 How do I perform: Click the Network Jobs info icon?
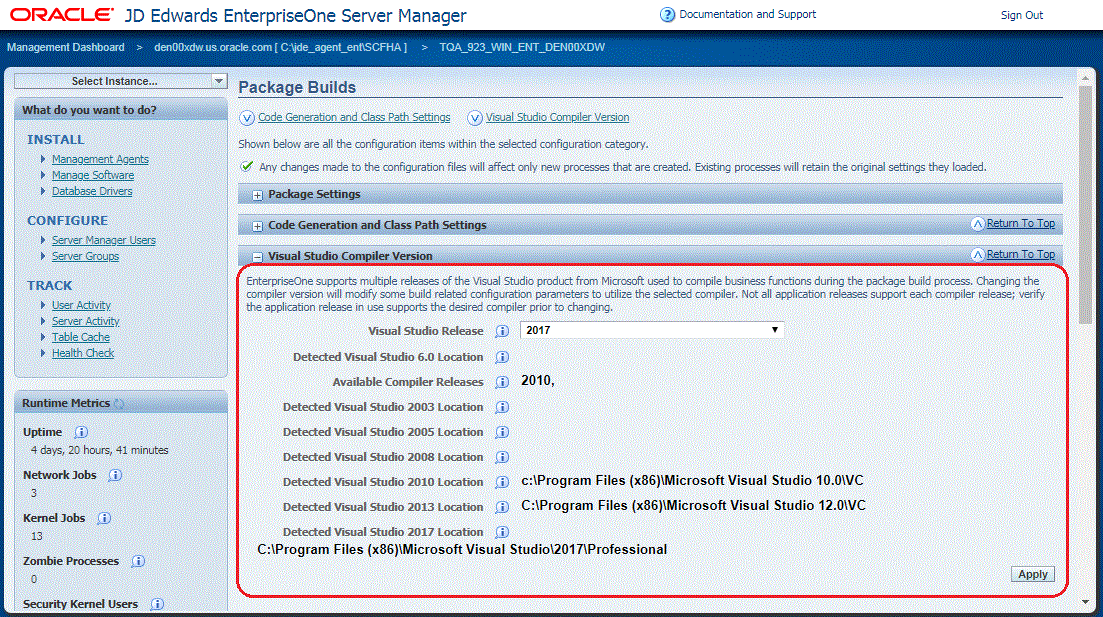click(x=115, y=475)
